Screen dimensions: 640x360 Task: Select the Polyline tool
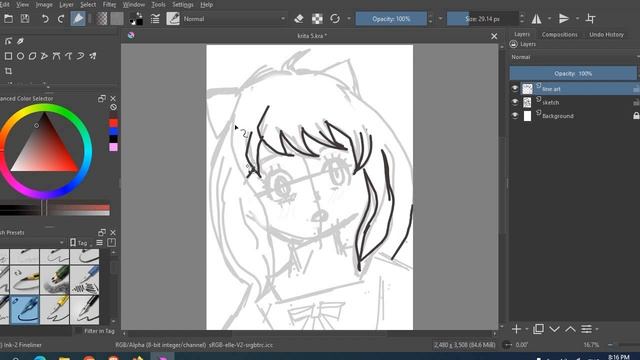pos(44,56)
